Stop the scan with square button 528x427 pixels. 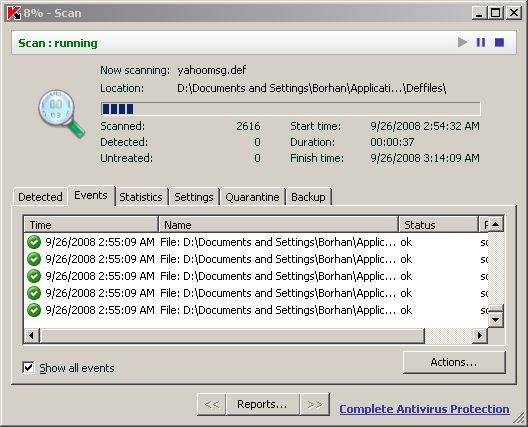(499, 42)
